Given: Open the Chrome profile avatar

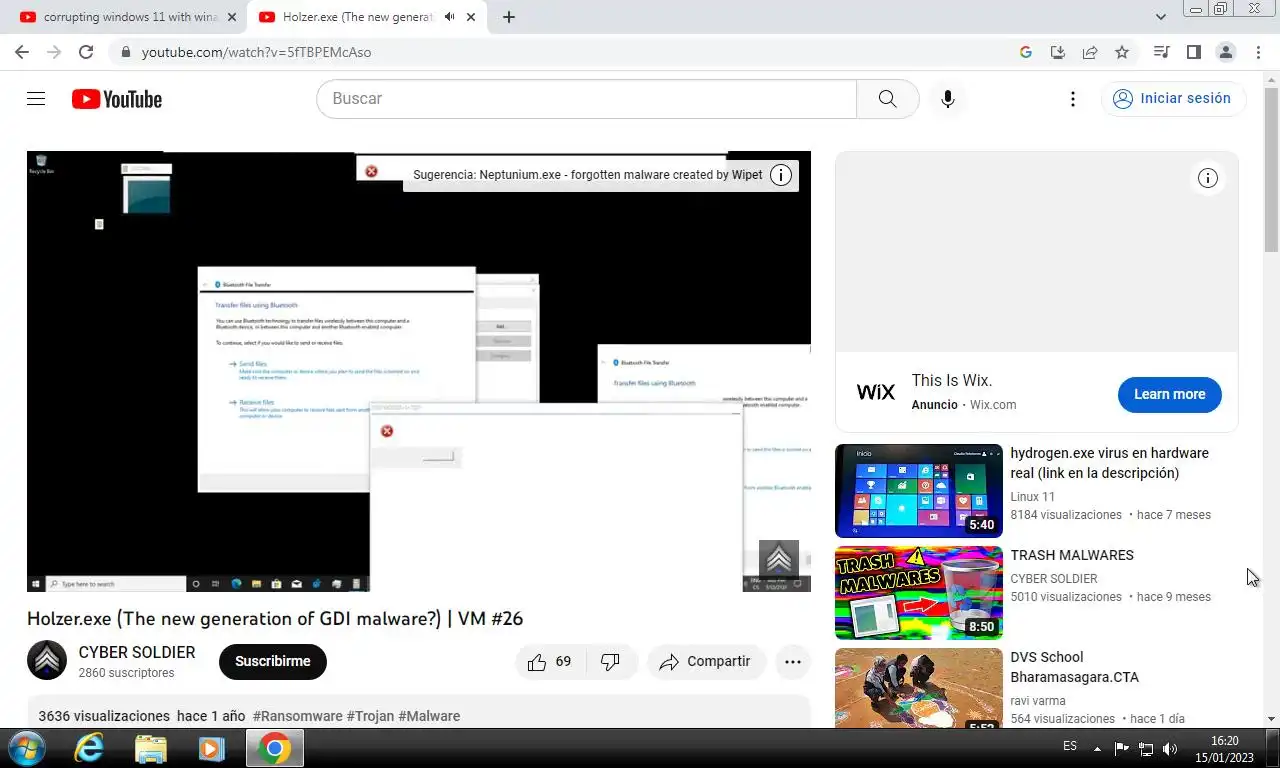Looking at the screenshot, I should pos(1225,52).
